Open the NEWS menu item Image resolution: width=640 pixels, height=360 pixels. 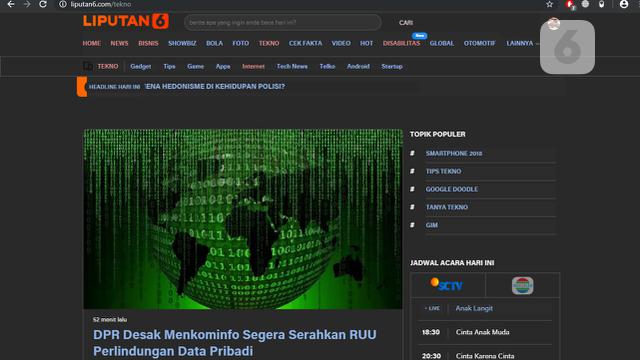coord(119,43)
